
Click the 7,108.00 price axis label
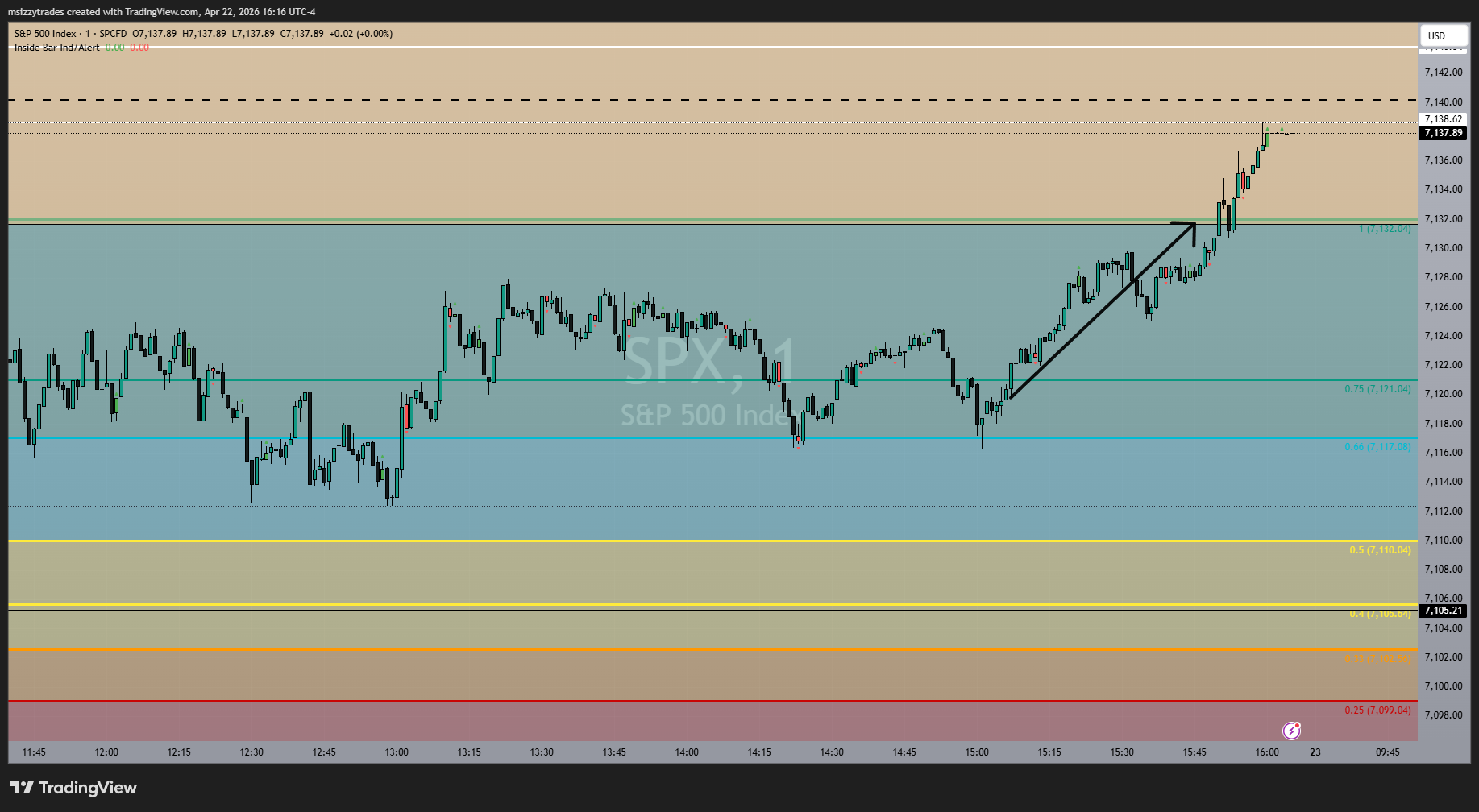point(1444,570)
